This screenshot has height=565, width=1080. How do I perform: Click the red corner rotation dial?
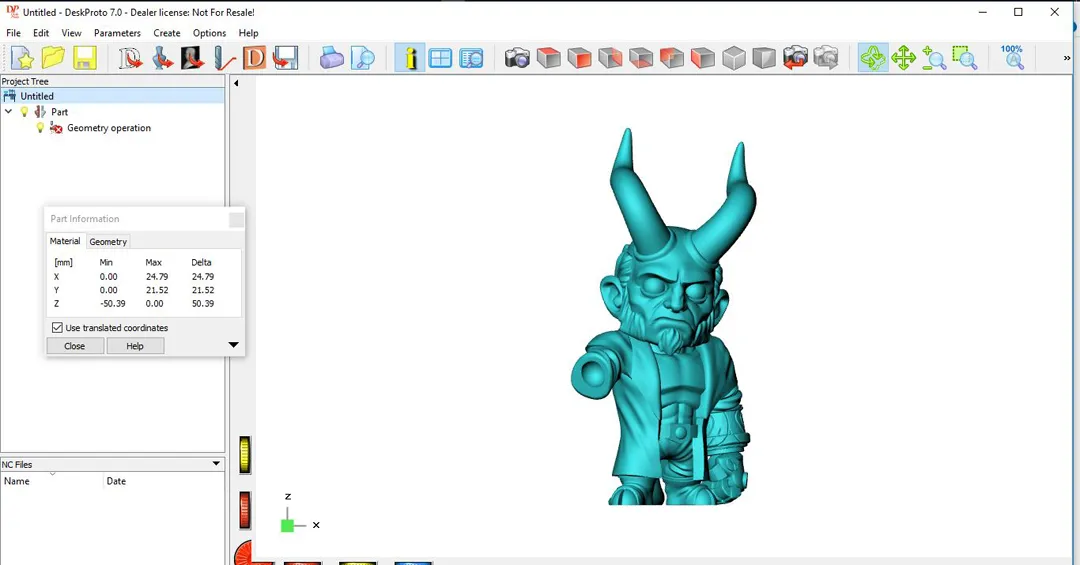click(x=245, y=553)
